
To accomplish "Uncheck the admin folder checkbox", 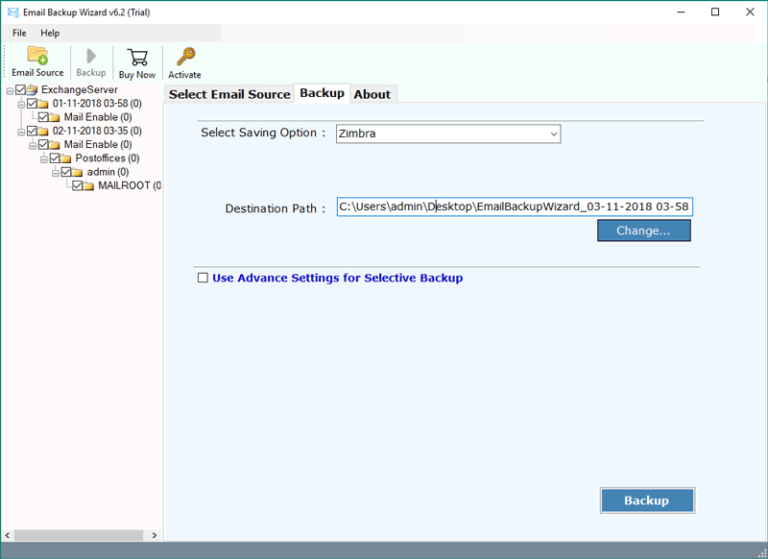I will (66, 172).
